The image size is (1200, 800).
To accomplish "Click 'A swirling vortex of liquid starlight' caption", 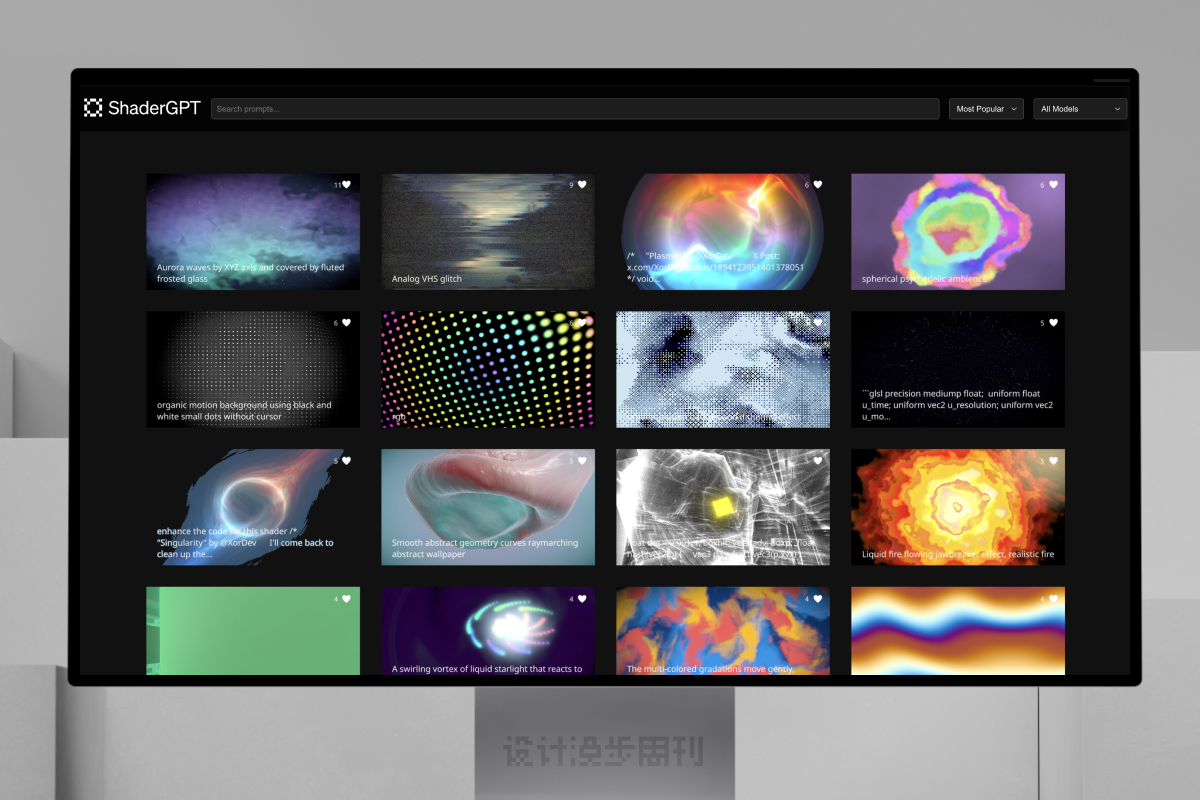I will (x=487, y=669).
